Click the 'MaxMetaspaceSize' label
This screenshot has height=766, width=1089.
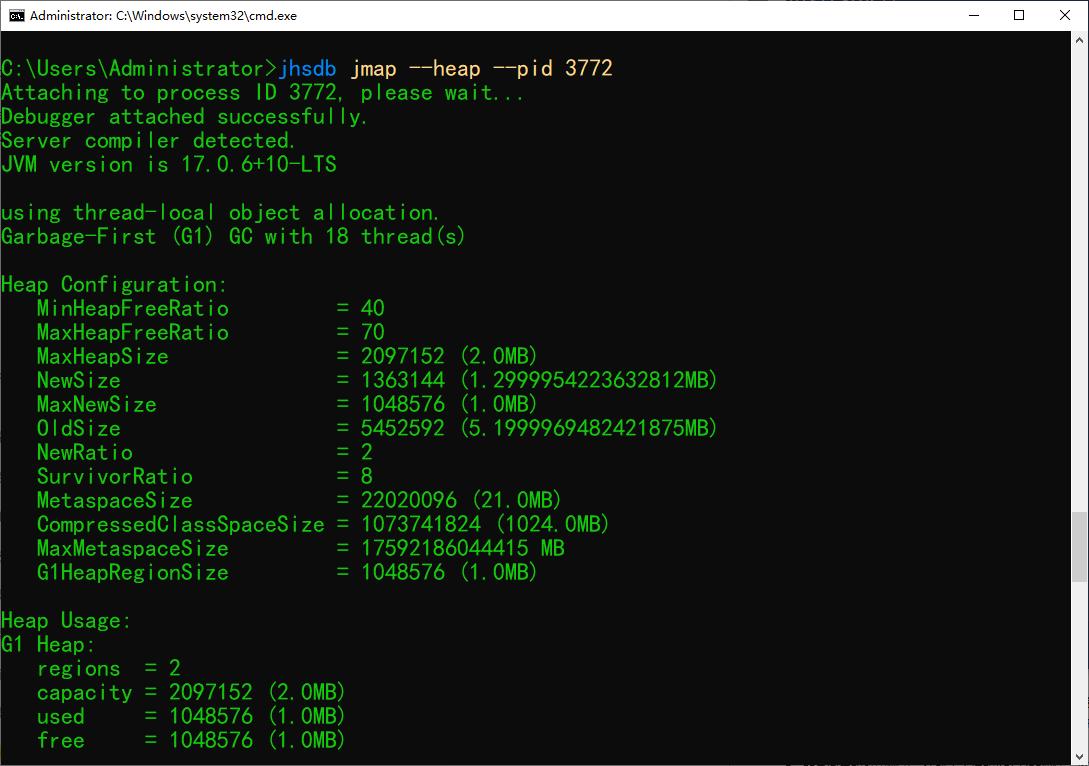[133, 549]
